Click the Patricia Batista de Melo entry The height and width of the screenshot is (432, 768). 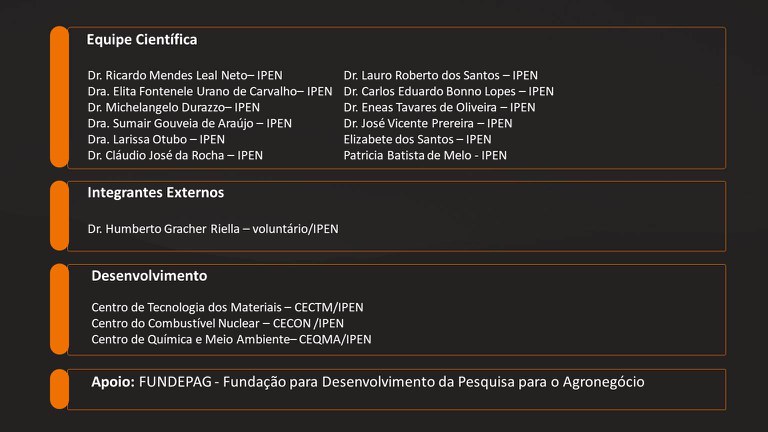pos(425,155)
